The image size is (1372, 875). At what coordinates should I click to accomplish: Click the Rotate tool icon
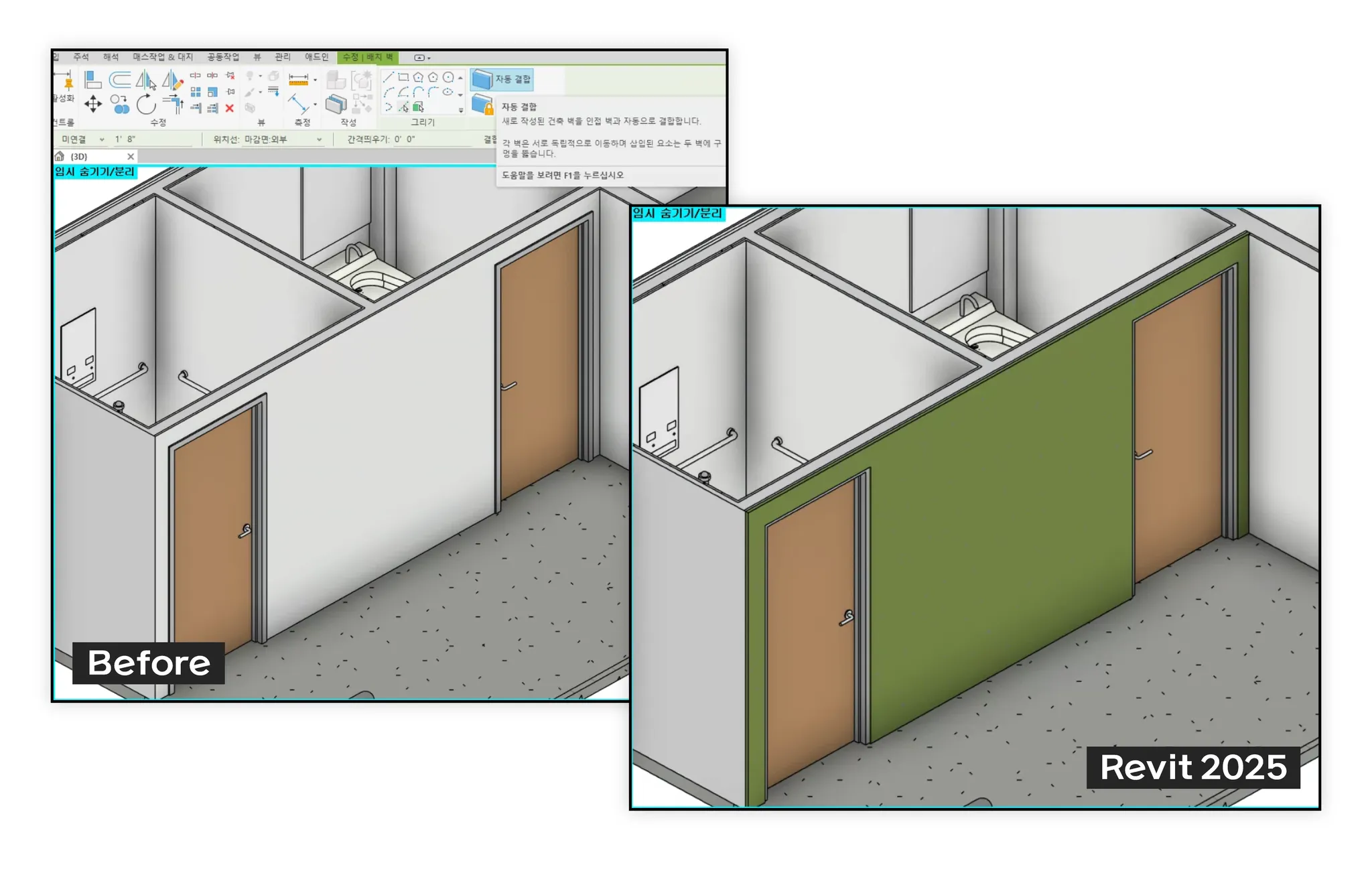coord(146,104)
